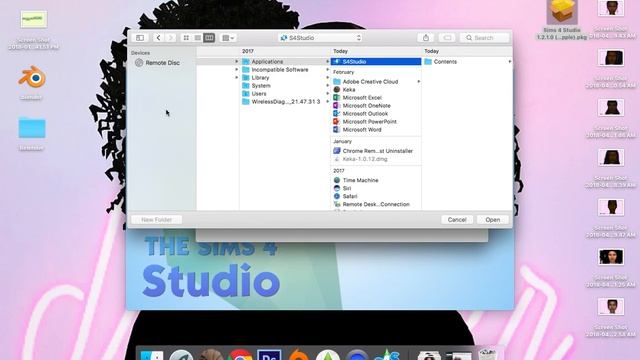This screenshot has height=360, width=640.
Task: Go back in the file dialog
Action: coord(158,38)
